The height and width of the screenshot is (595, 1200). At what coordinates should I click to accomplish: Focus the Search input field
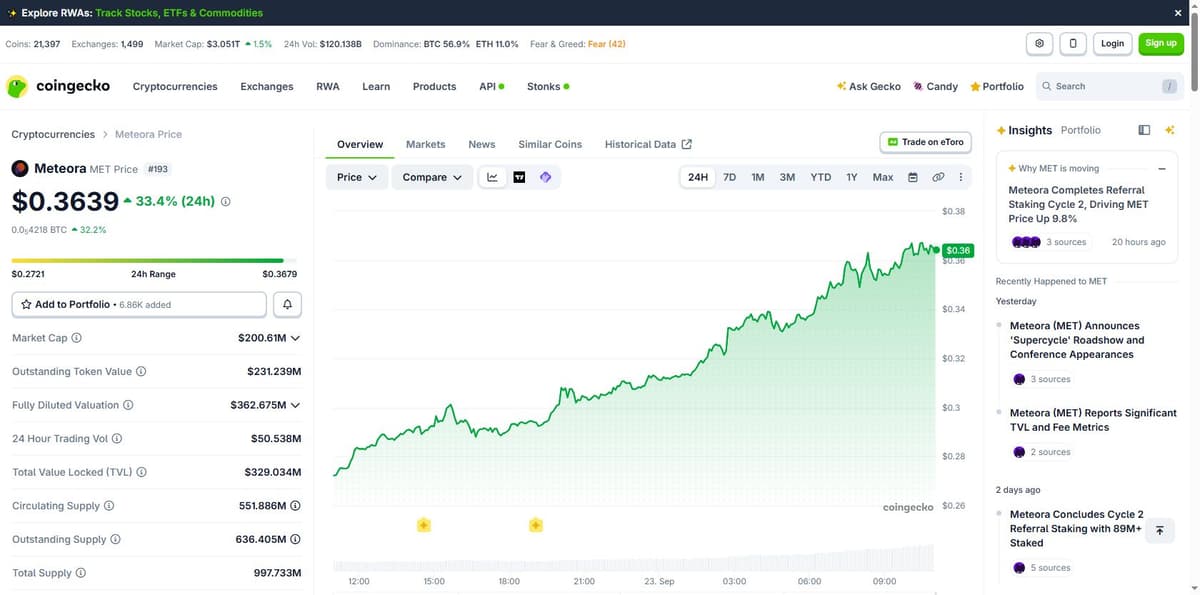point(1109,87)
